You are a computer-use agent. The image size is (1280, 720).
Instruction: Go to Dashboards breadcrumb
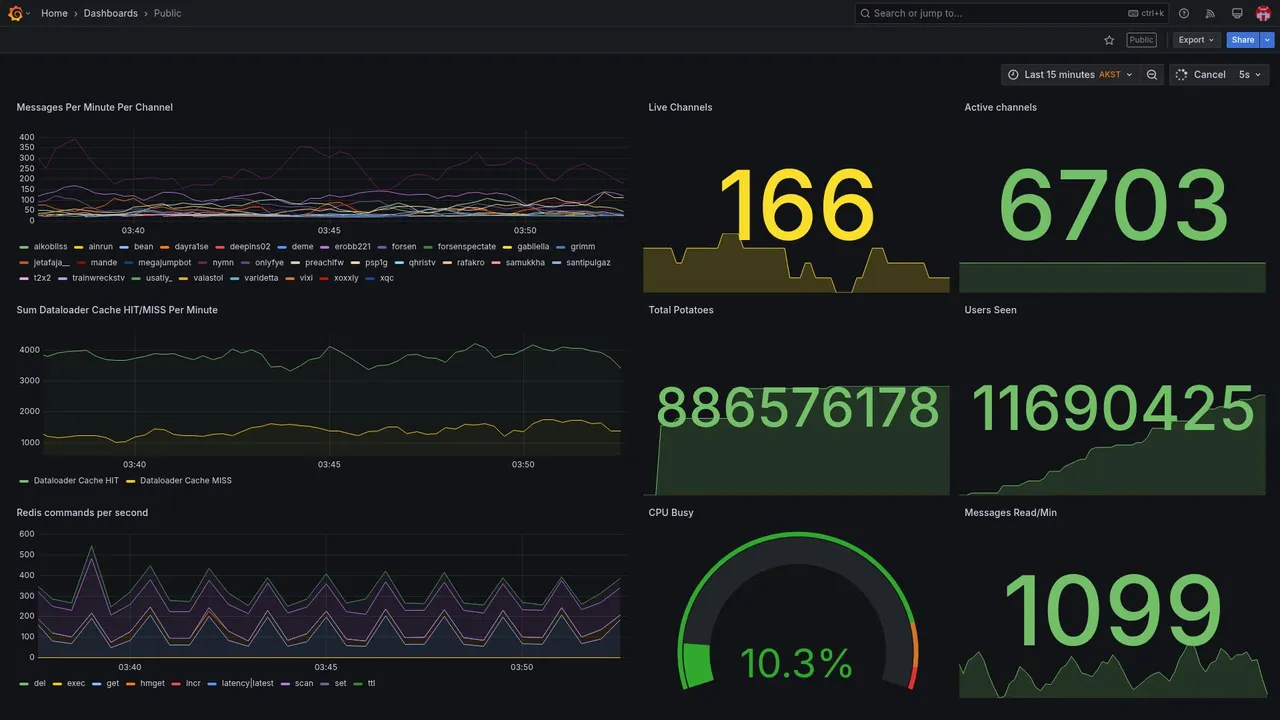111,13
